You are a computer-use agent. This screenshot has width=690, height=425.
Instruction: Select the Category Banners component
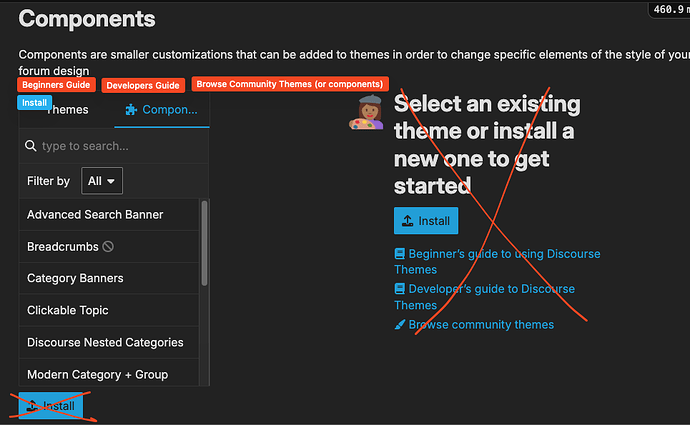(x=109, y=278)
